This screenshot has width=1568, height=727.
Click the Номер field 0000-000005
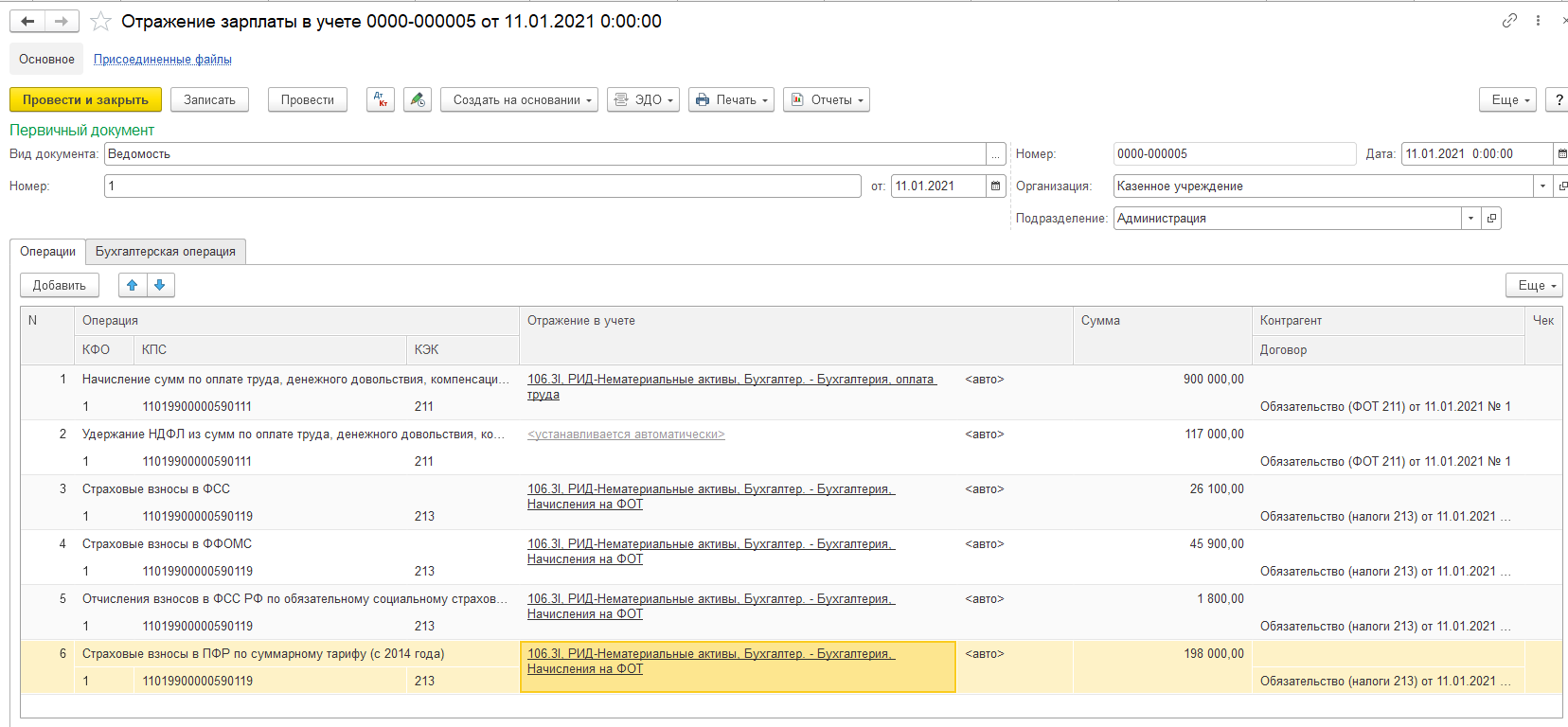pyautogui.click(x=1235, y=153)
